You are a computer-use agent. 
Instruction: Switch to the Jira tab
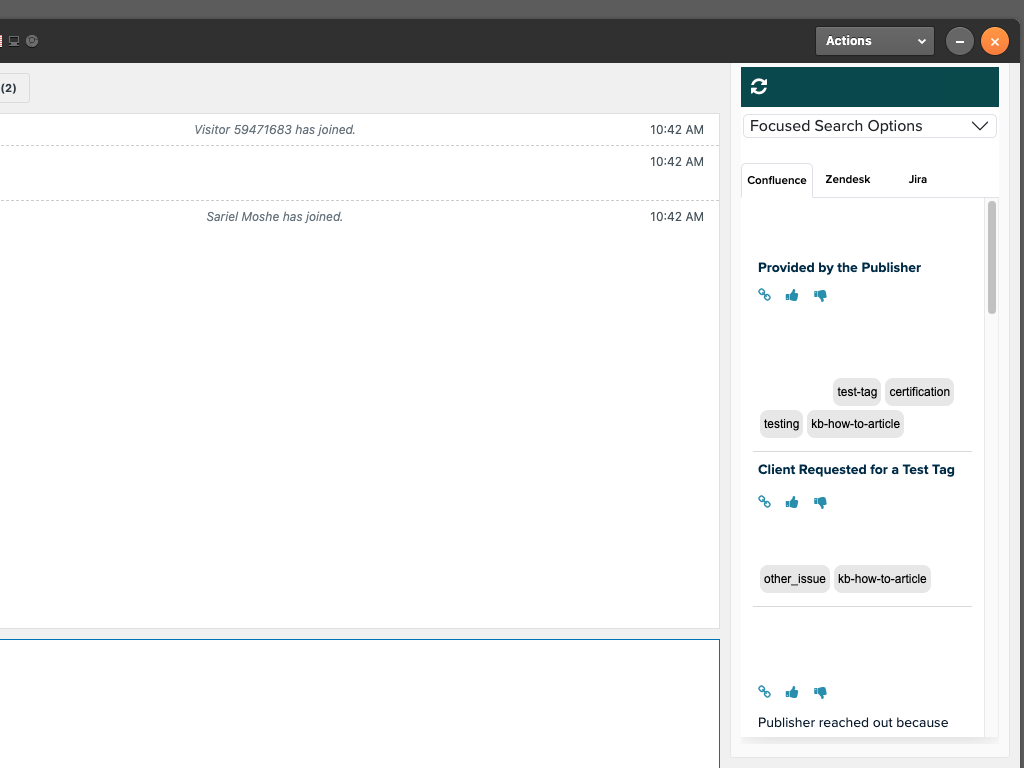(917, 180)
